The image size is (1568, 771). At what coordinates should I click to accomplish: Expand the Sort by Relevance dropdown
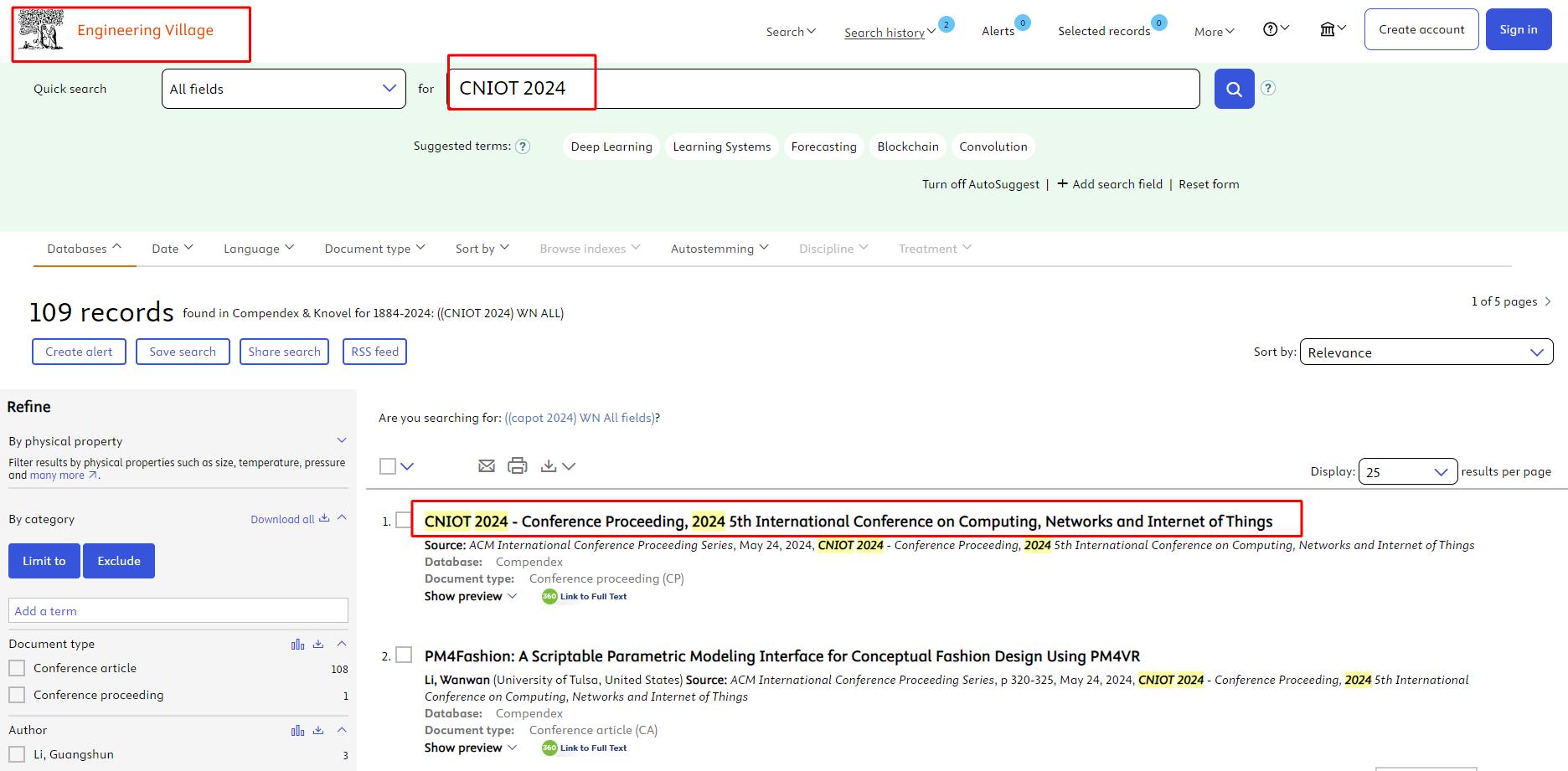[x=1426, y=352]
